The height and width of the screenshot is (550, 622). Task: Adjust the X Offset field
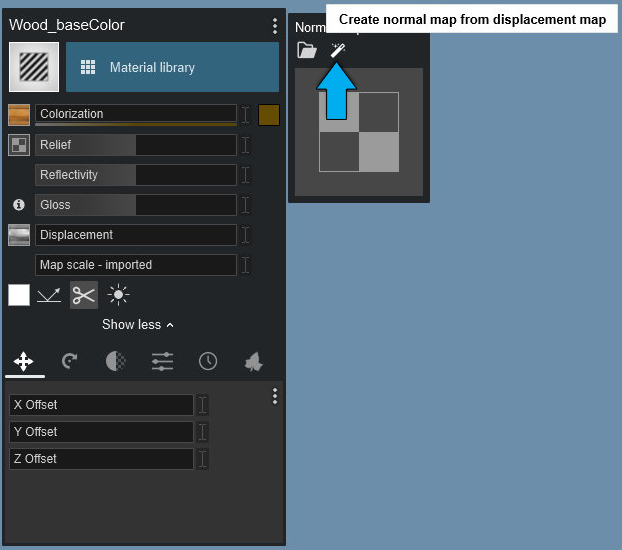pos(101,405)
